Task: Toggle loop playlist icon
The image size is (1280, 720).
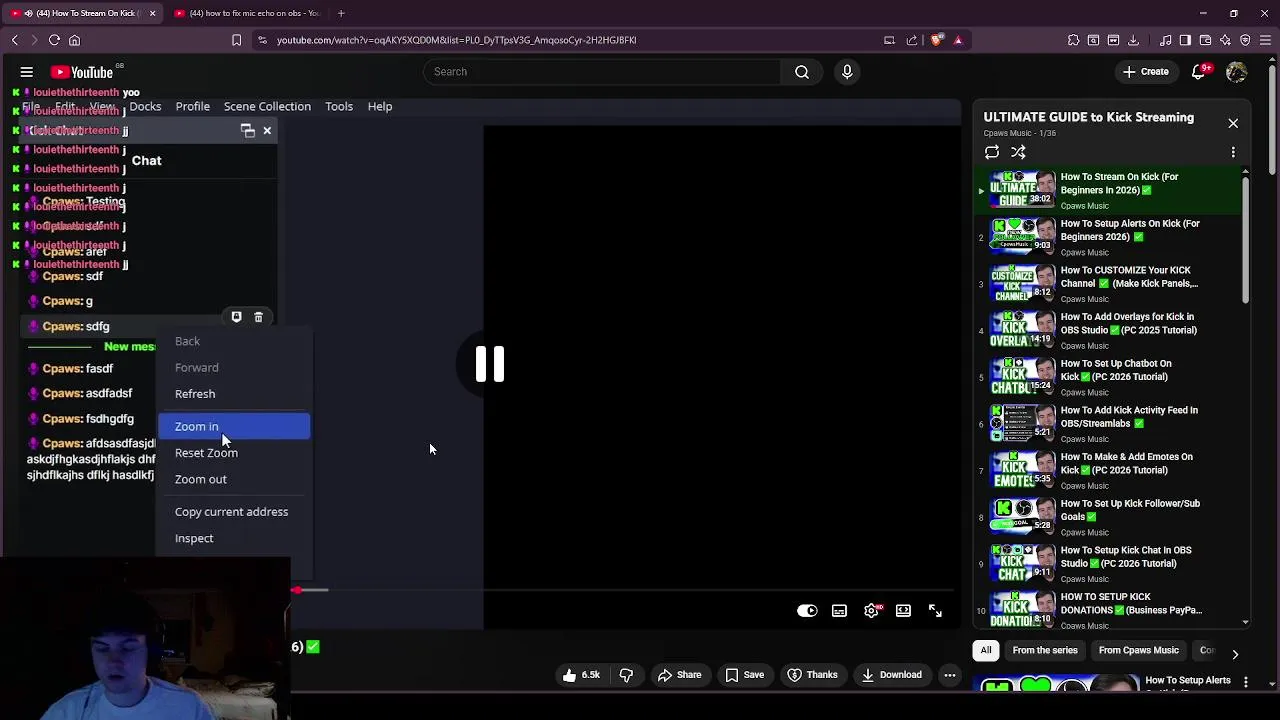Action: click(992, 152)
